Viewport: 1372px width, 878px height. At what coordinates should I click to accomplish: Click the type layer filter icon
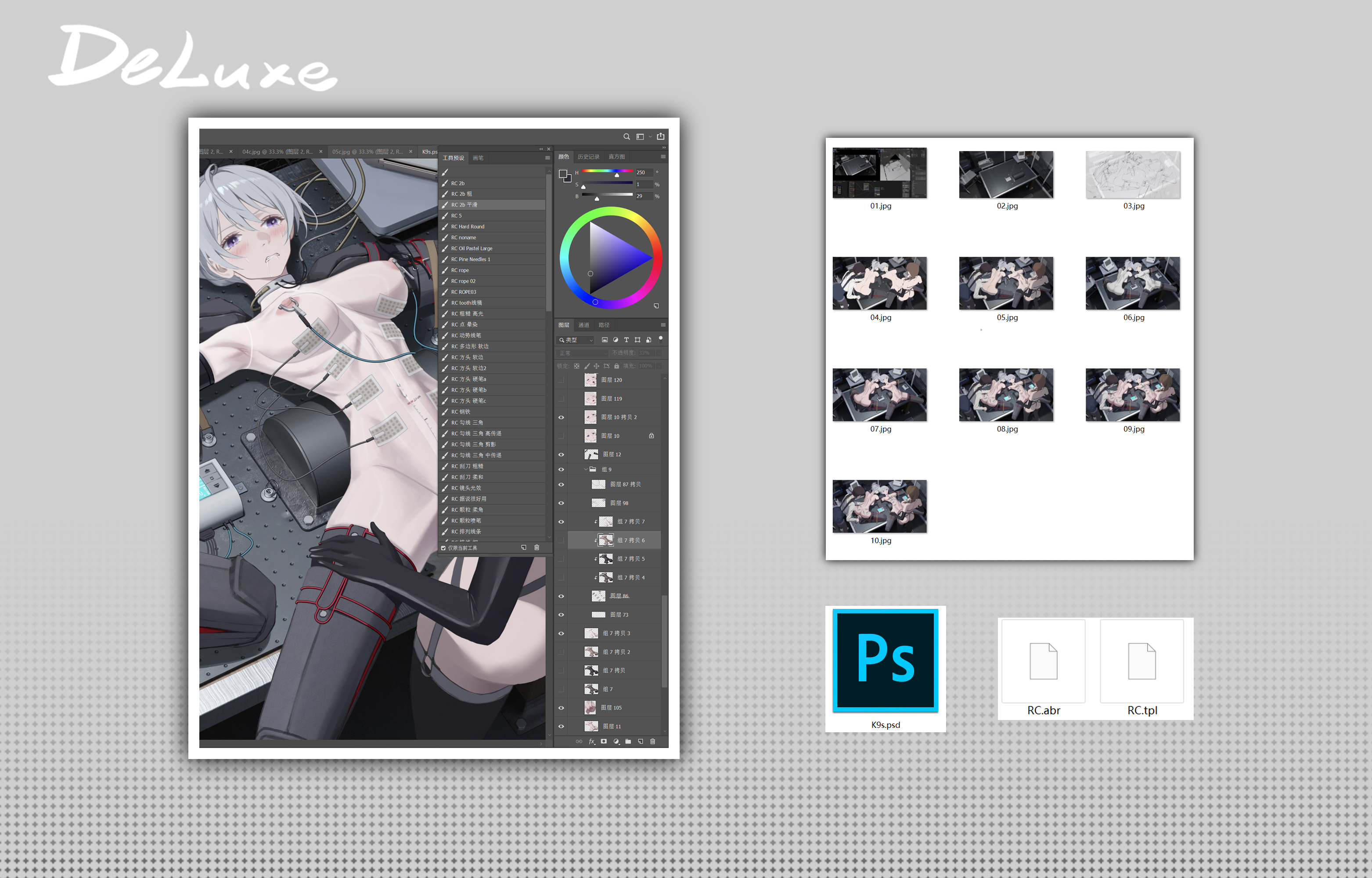(x=627, y=340)
